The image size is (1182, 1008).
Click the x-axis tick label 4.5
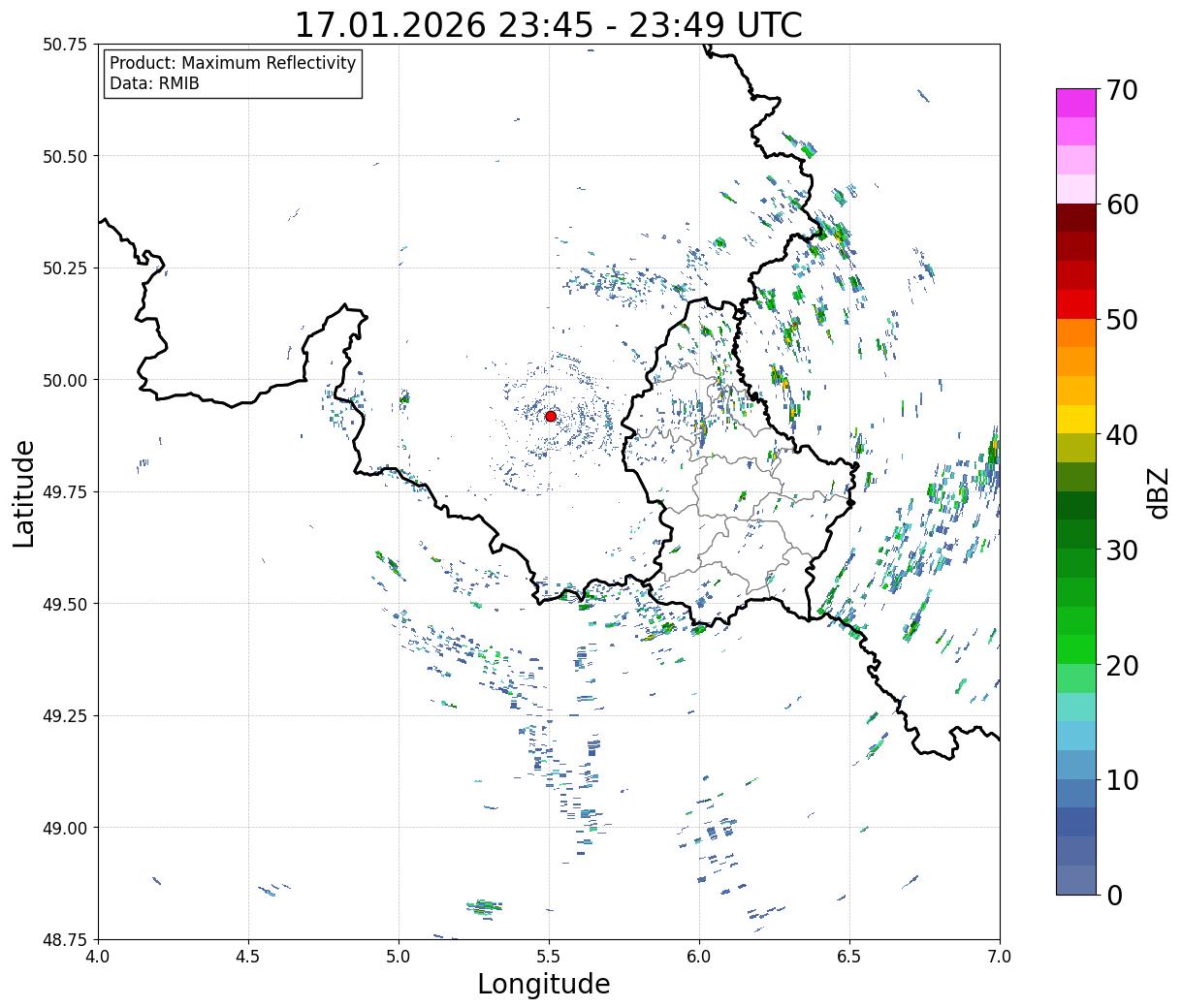(x=248, y=956)
